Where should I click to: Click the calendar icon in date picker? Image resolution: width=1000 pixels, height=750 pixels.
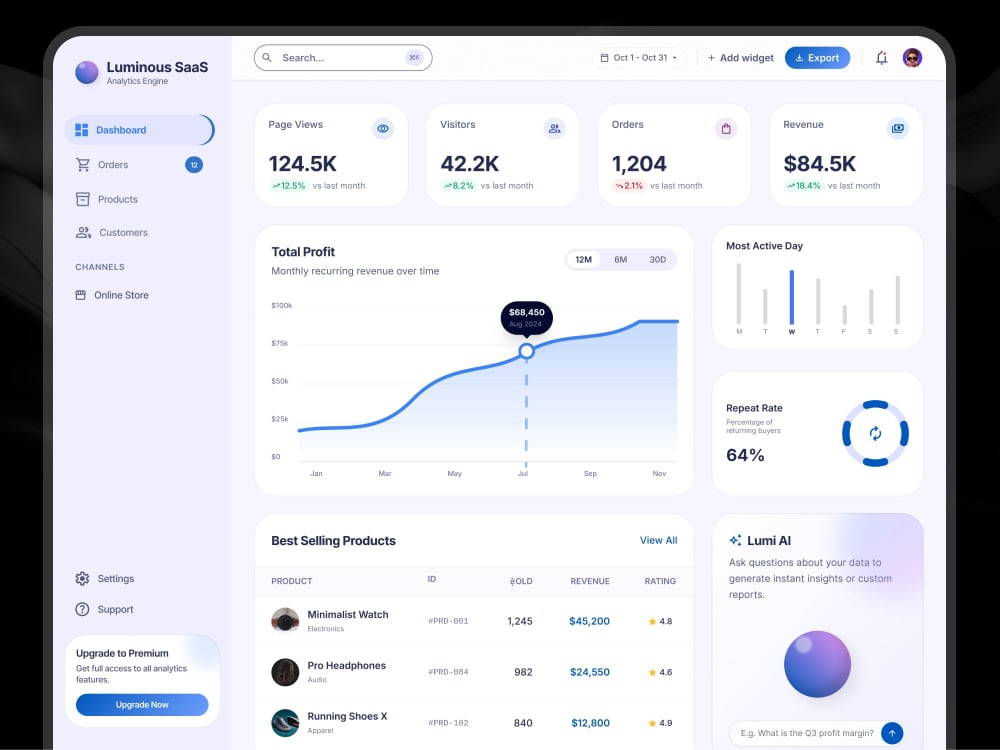coord(605,57)
